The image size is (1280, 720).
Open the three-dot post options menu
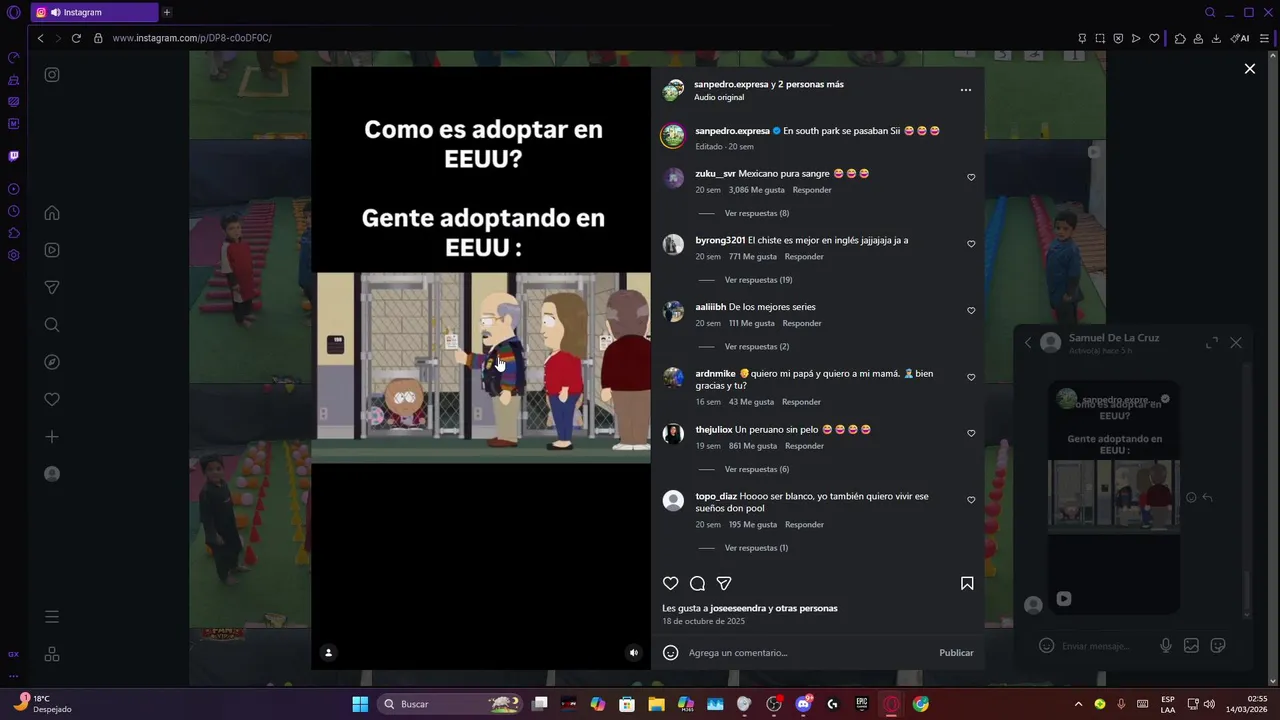coord(966,90)
